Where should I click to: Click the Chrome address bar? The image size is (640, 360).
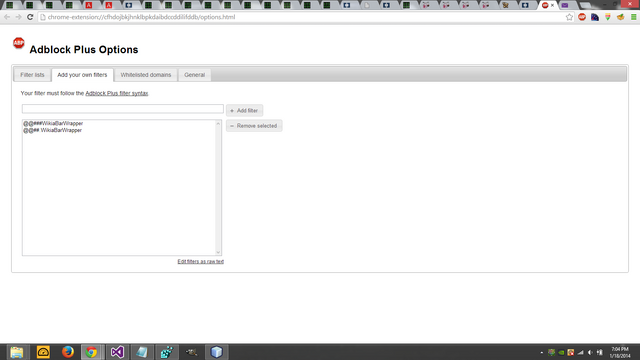pyautogui.click(x=301, y=17)
